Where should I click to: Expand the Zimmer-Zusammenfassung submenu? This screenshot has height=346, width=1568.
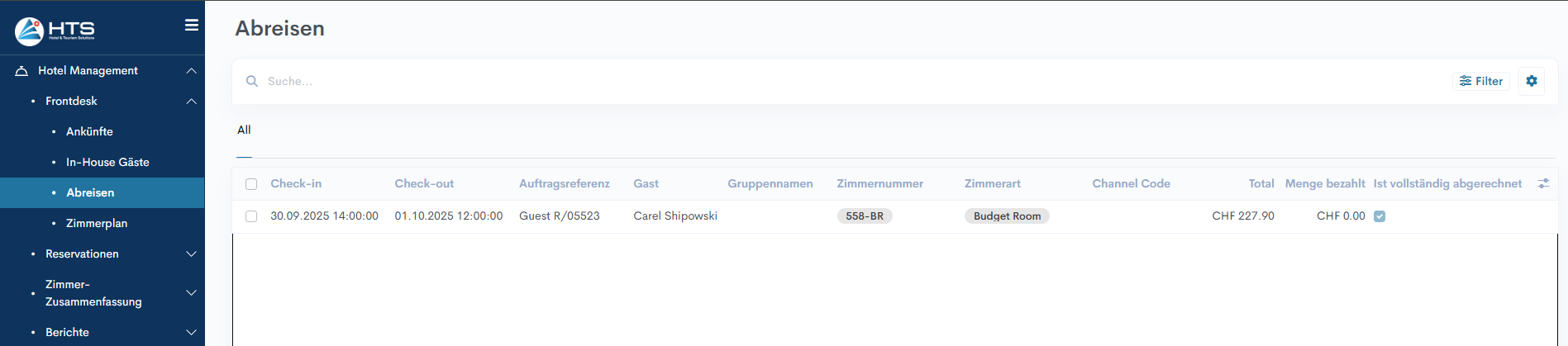191,293
